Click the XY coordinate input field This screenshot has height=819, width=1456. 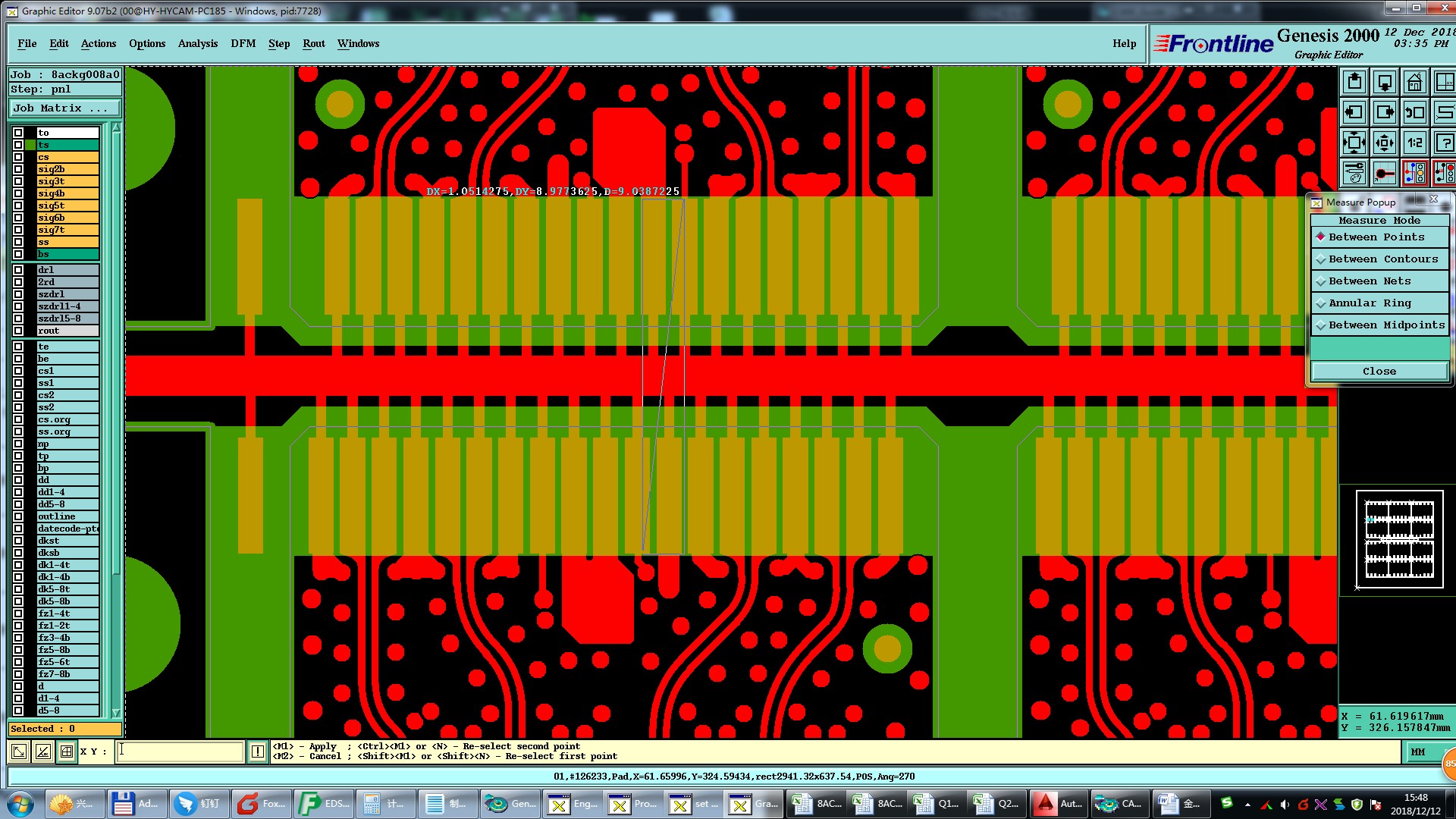click(180, 752)
